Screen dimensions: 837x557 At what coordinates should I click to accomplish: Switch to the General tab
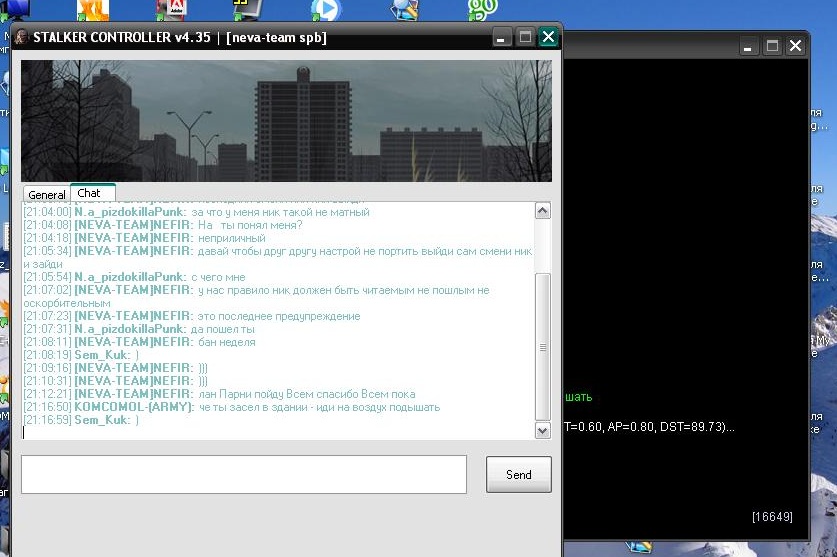point(46,195)
